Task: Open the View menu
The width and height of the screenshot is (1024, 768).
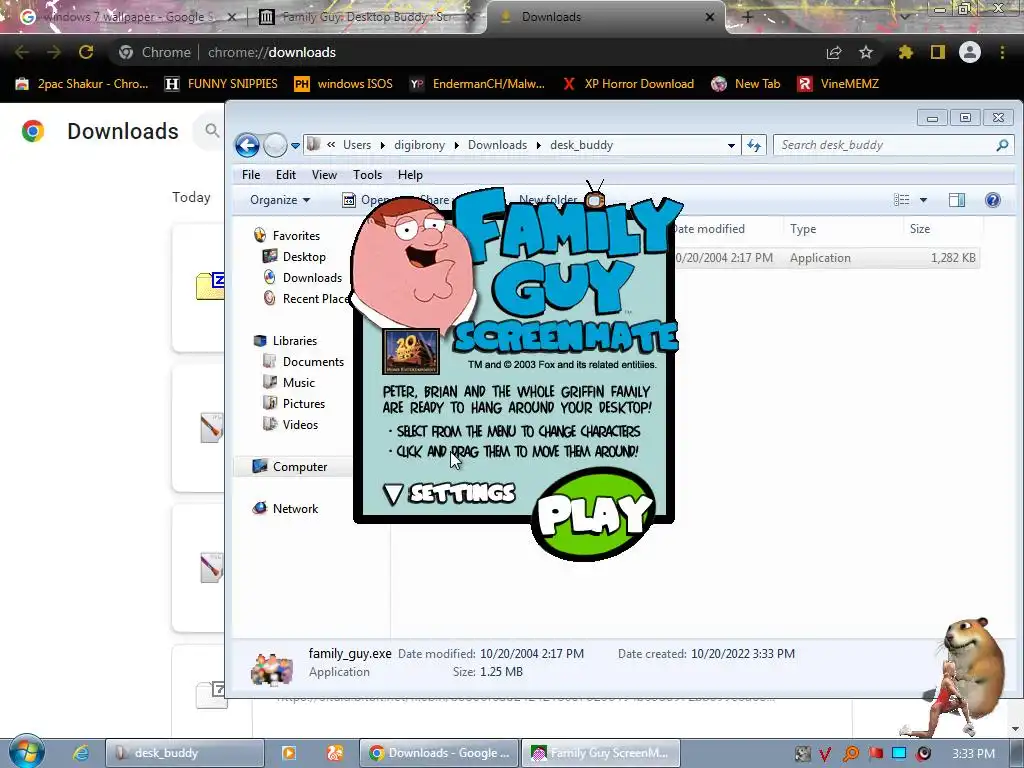Action: [x=324, y=174]
